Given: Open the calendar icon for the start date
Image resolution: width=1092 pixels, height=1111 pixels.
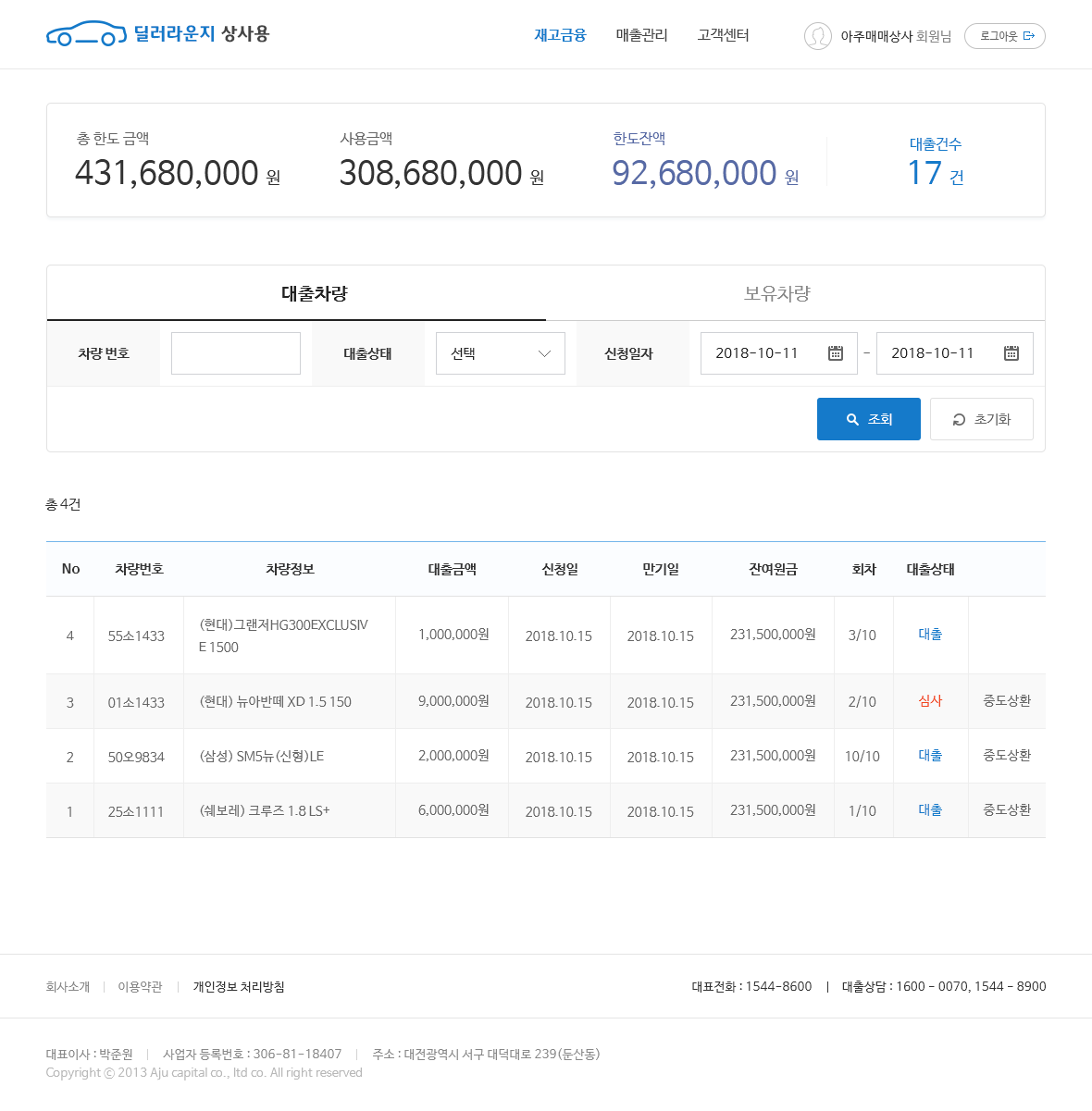Looking at the screenshot, I should (836, 352).
